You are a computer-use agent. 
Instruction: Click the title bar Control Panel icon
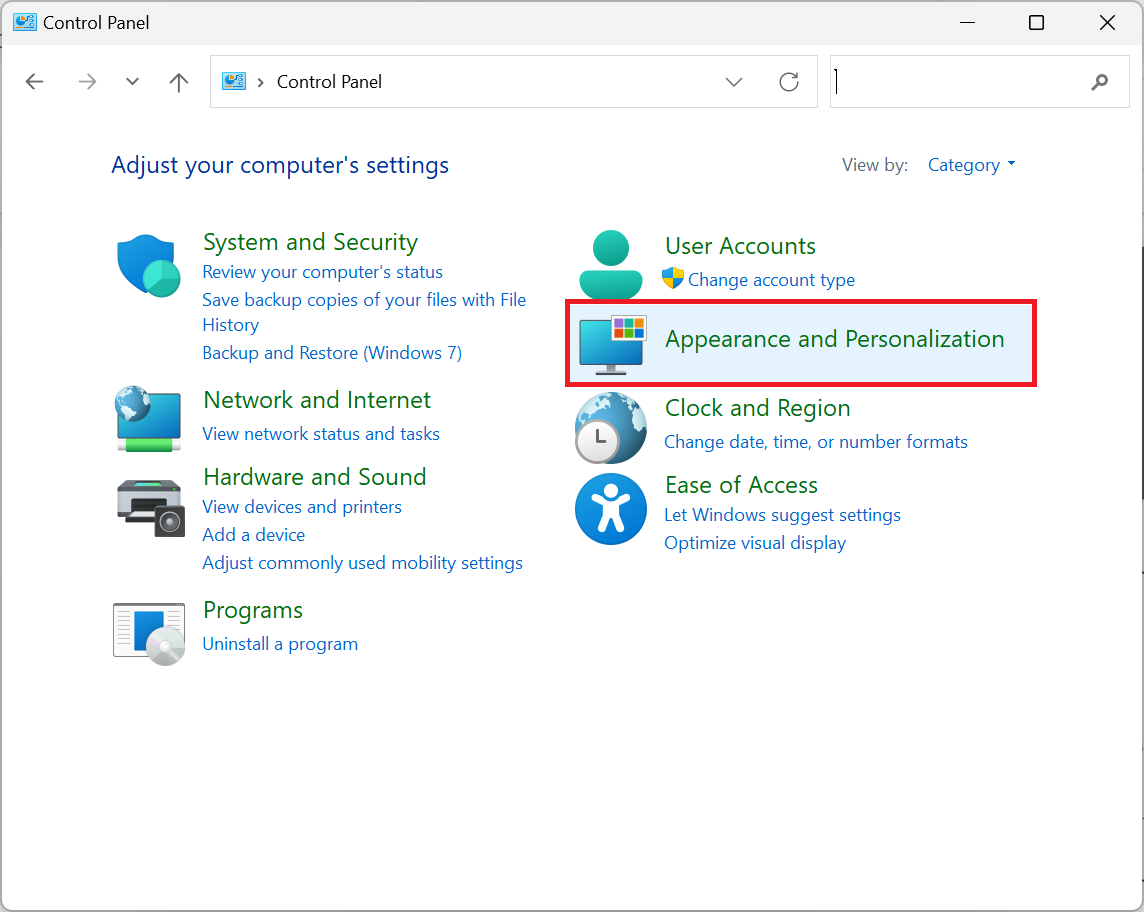click(25, 23)
